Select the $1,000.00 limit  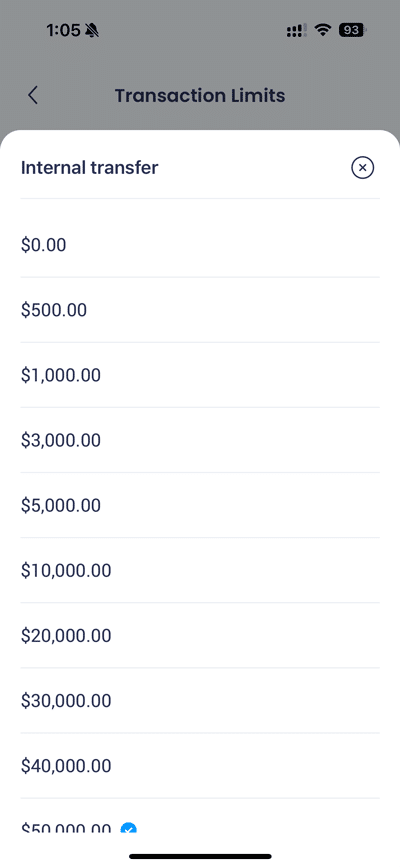click(200, 375)
